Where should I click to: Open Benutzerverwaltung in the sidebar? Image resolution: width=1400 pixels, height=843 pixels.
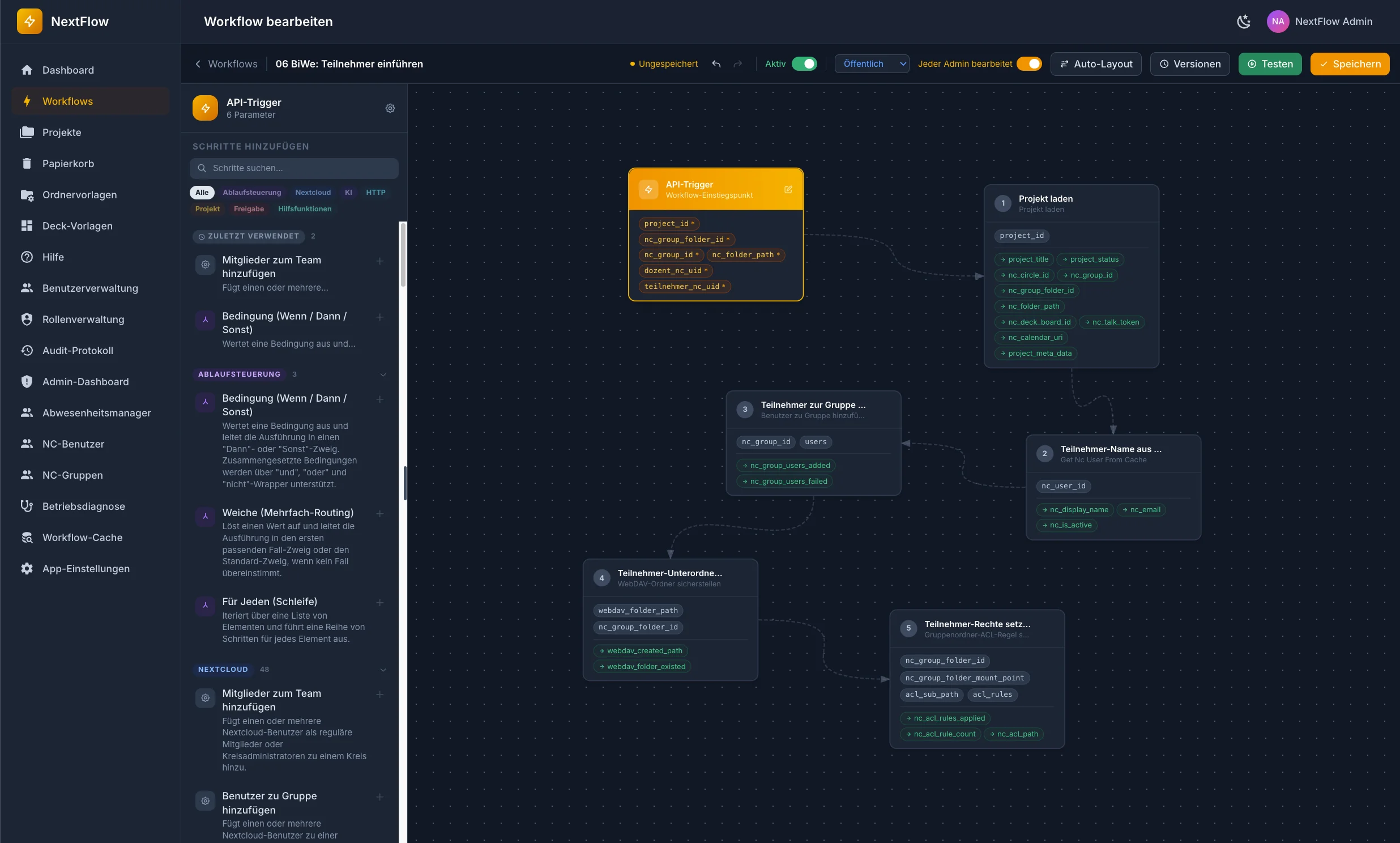[x=90, y=288]
